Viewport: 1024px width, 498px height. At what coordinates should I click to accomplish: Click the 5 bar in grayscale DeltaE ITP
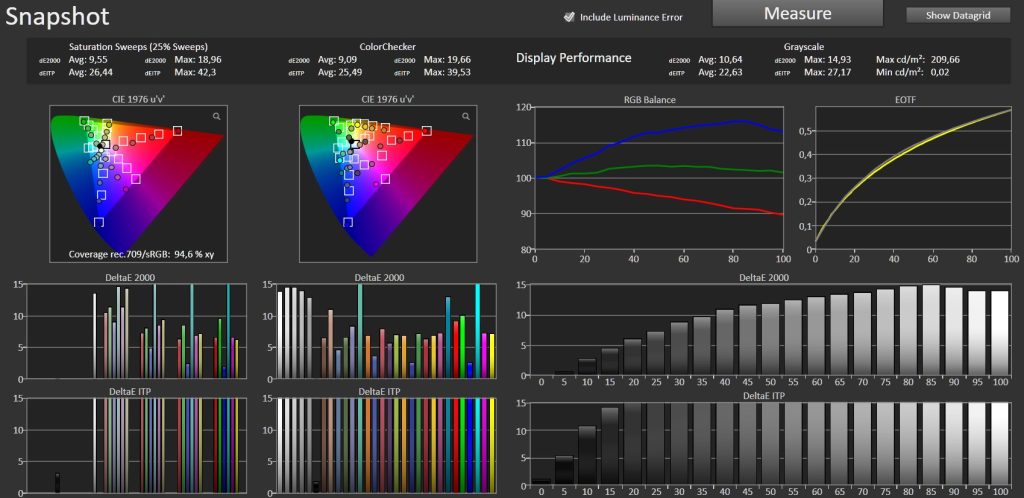pyautogui.click(x=565, y=470)
